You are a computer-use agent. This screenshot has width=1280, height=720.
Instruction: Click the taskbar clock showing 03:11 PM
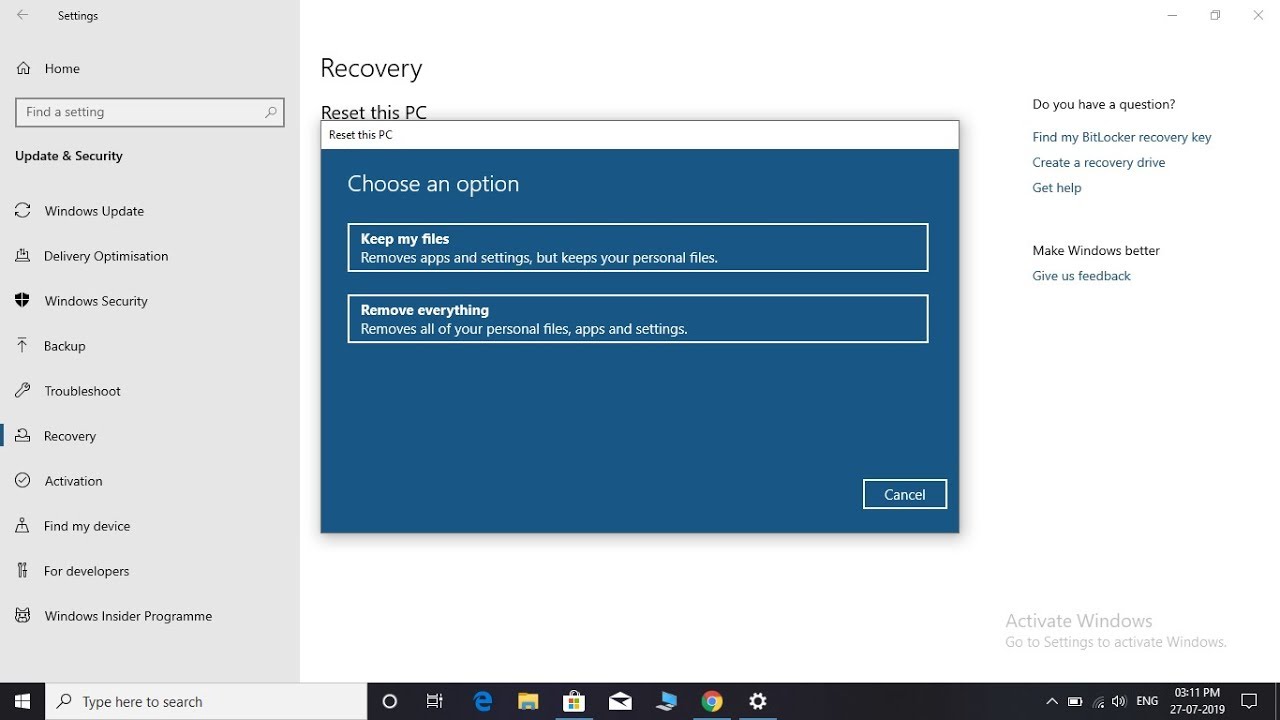tap(1197, 701)
